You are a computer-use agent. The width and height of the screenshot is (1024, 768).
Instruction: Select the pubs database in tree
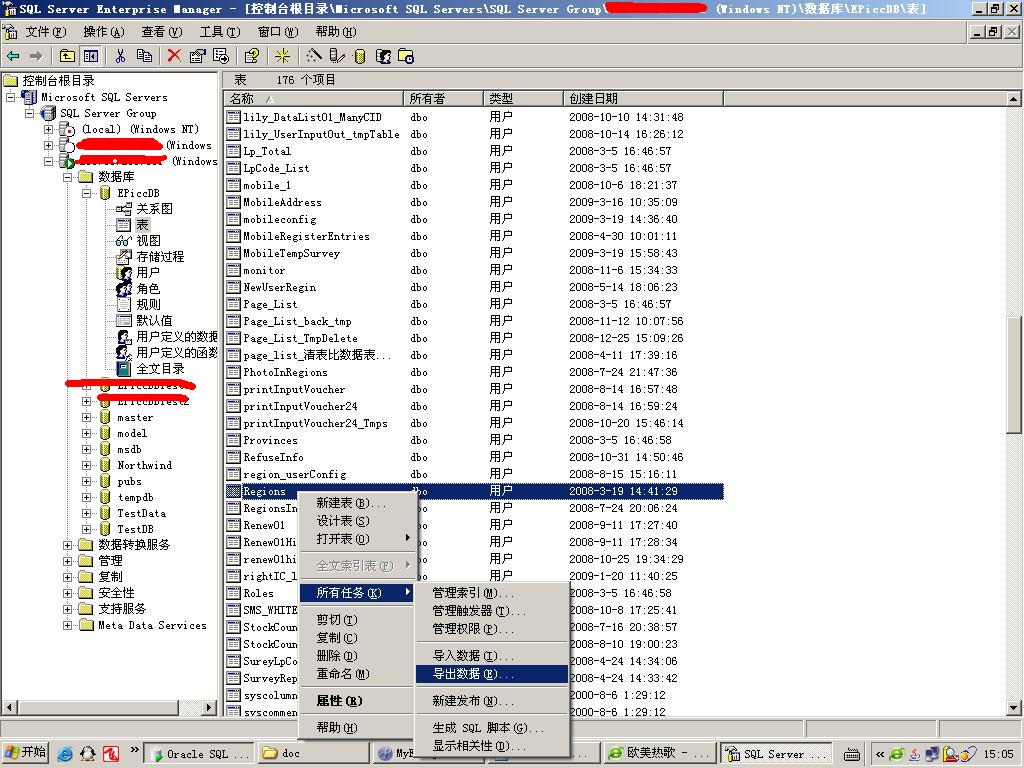click(129, 481)
